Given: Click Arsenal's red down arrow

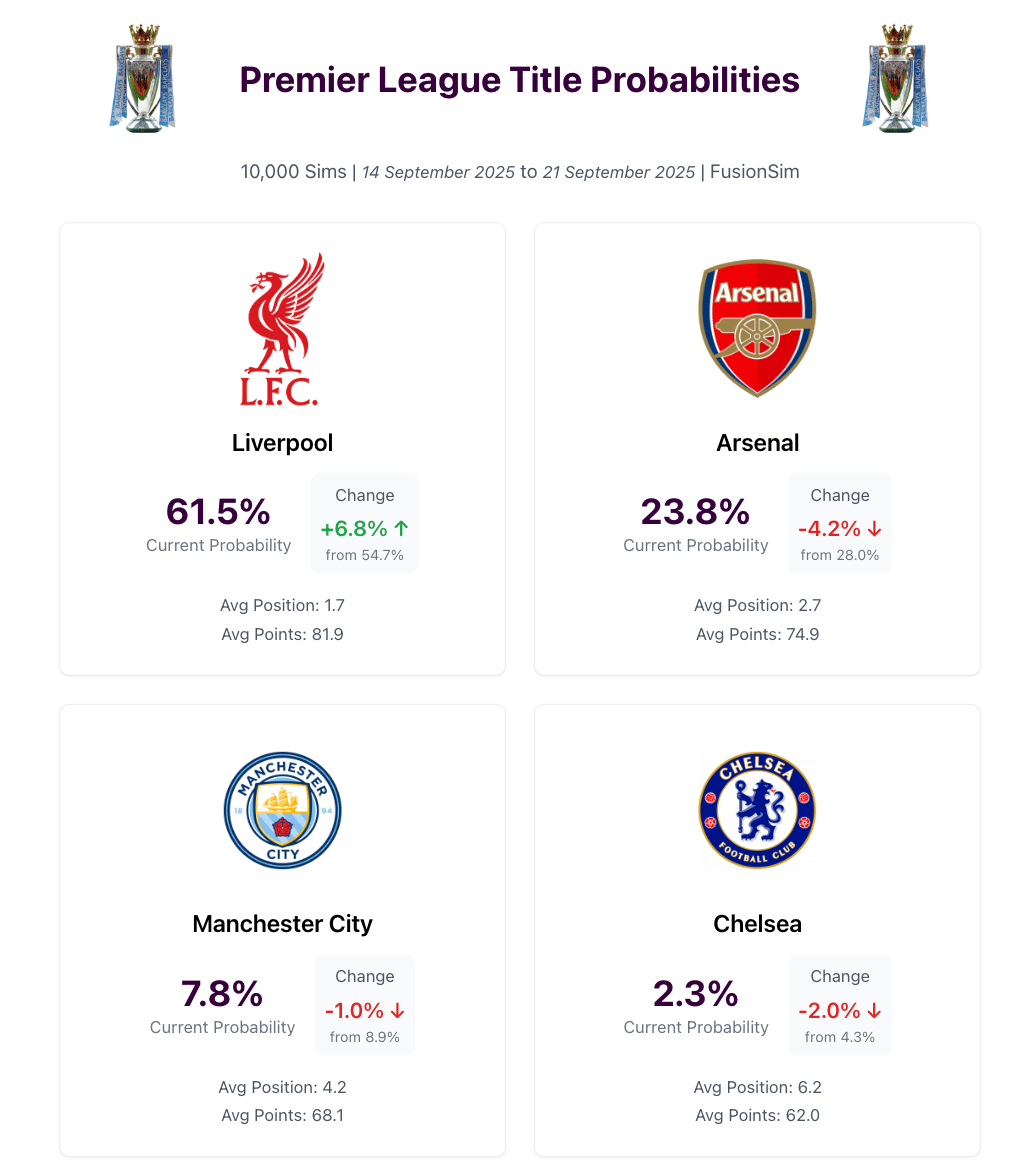Looking at the screenshot, I should pyautogui.click(x=874, y=528).
